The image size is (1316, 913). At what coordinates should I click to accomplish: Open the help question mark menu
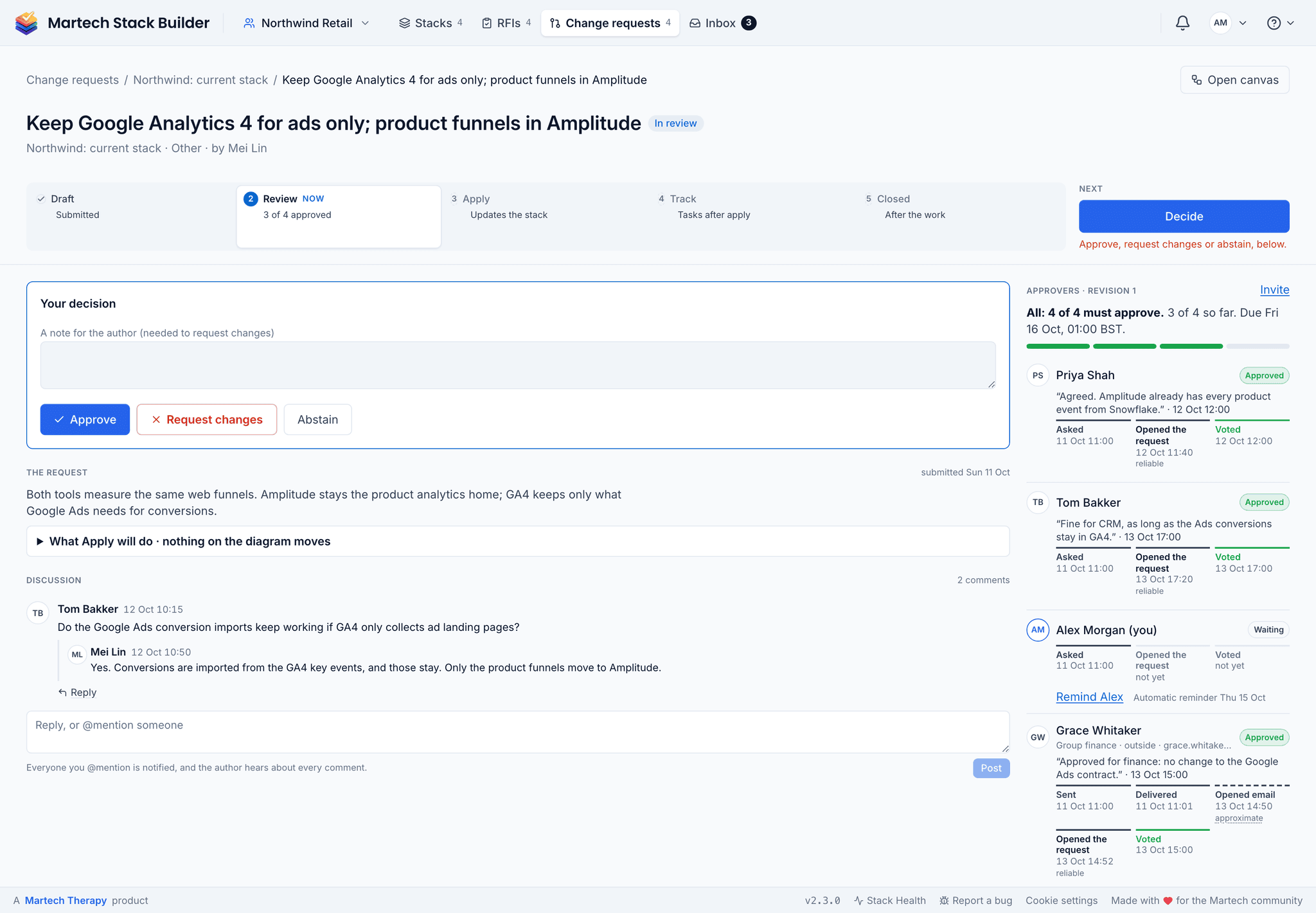coord(1280,23)
